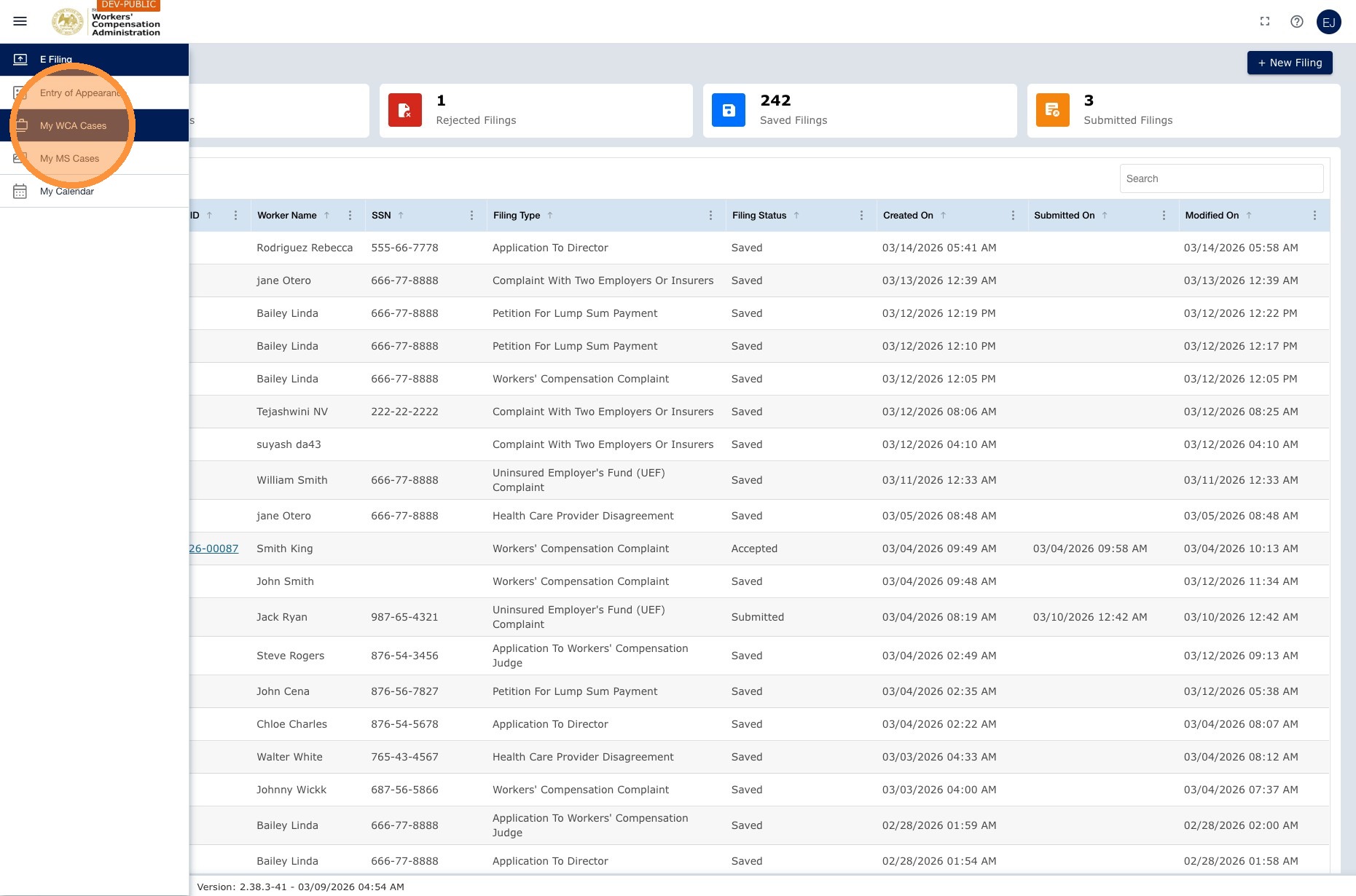Click the Search input field
The image size is (1356, 896).
pos(1221,178)
